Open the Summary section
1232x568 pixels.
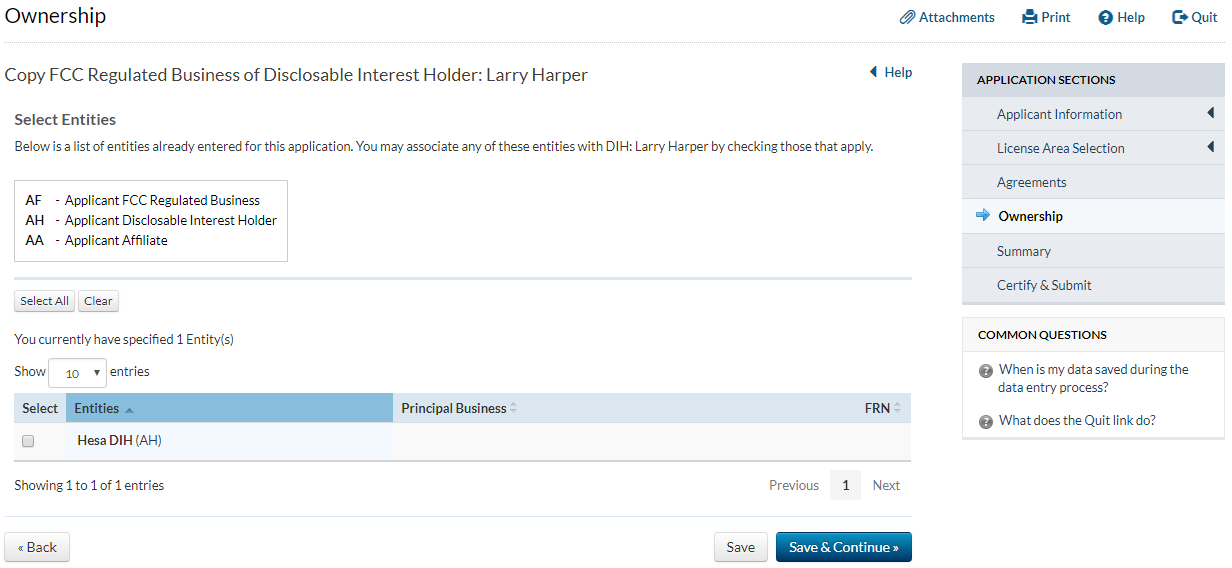[x=1023, y=251]
